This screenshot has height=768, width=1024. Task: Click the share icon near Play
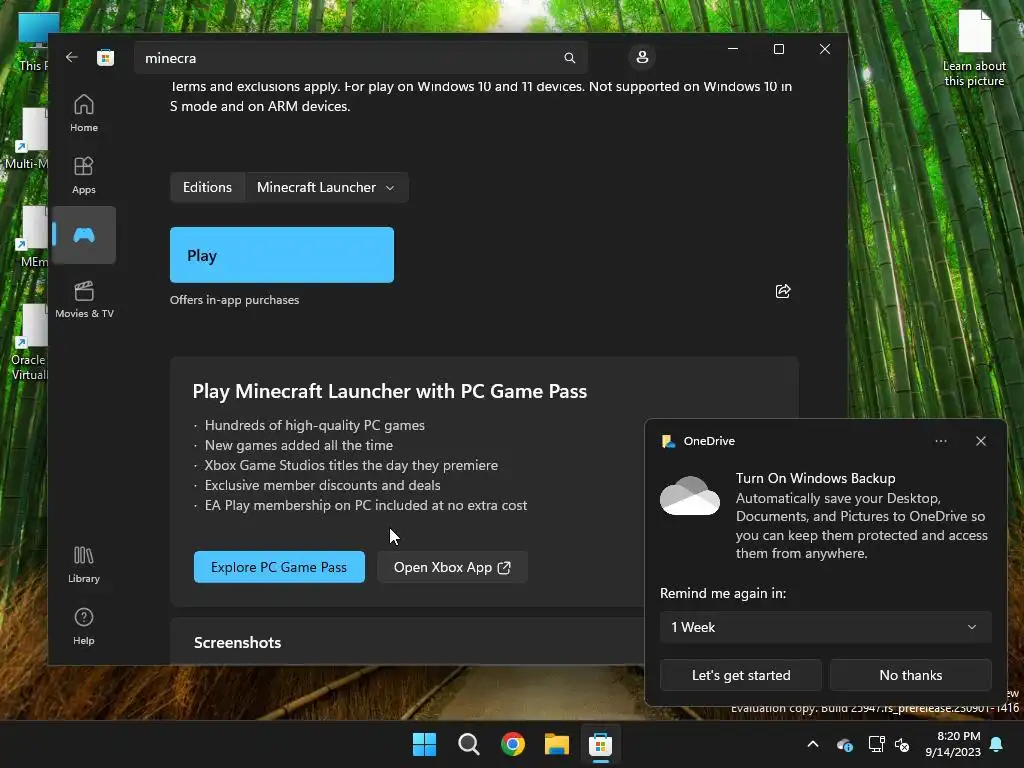click(783, 291)
